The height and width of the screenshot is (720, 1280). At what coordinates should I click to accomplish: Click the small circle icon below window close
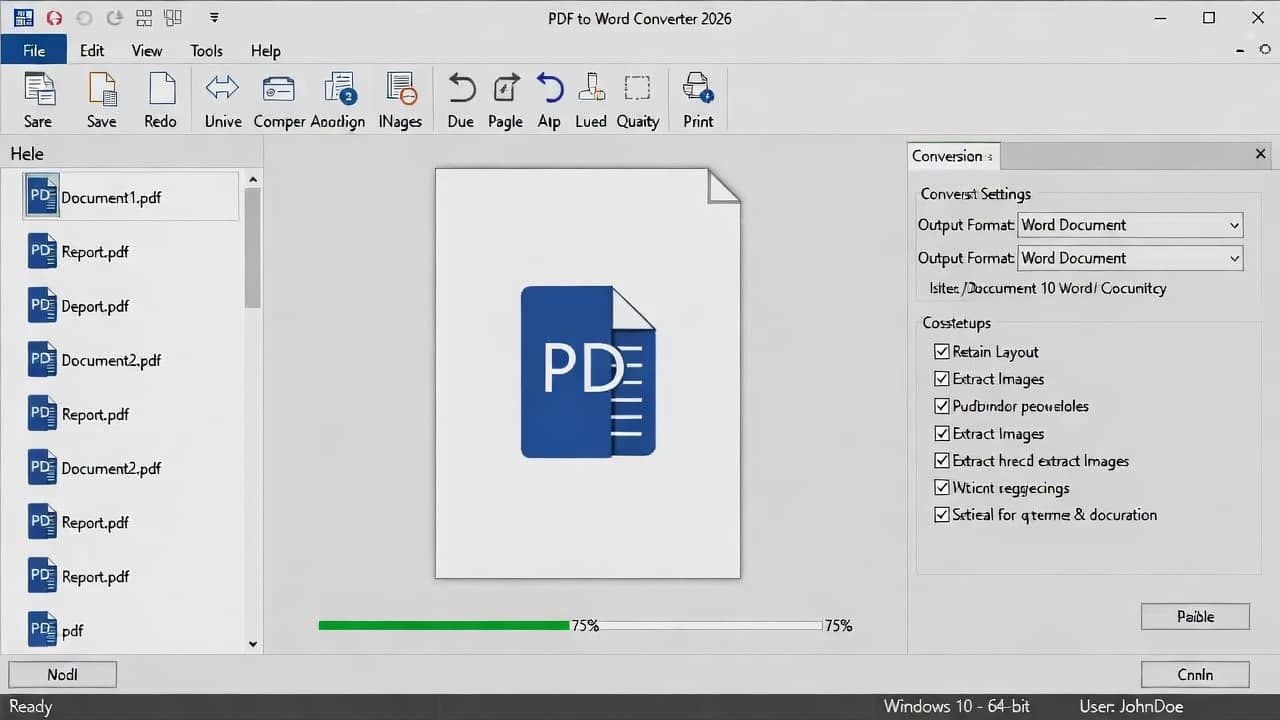pyautogui.click(x=1265, y=49)
